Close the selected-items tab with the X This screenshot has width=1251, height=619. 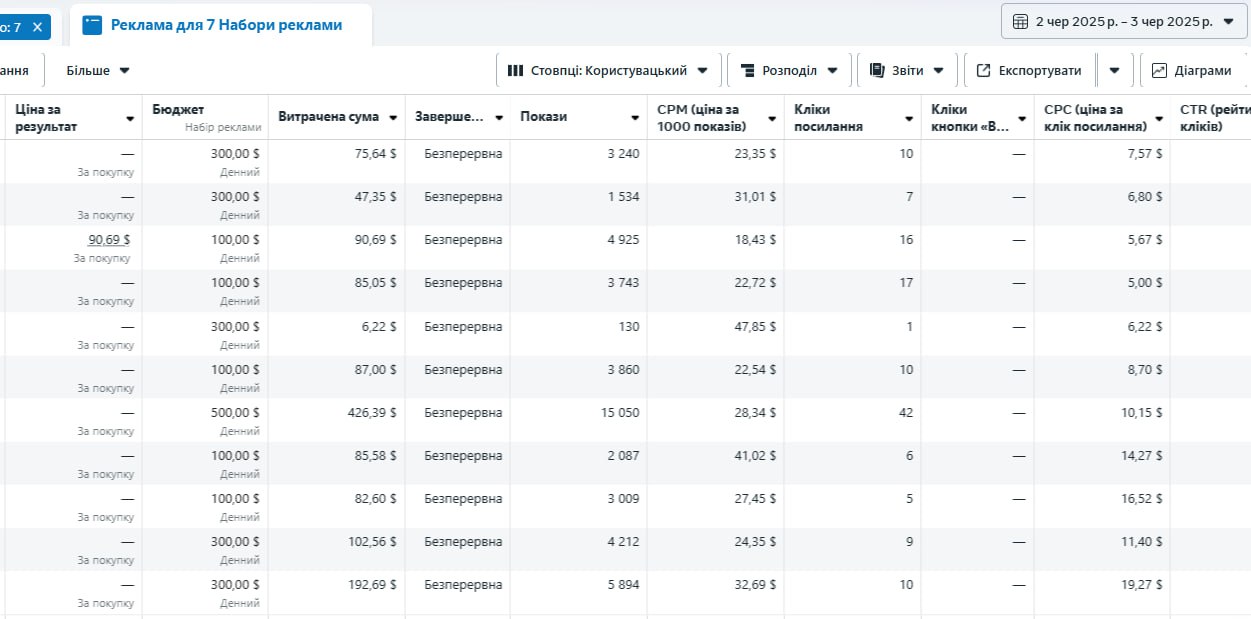point(38,26)
